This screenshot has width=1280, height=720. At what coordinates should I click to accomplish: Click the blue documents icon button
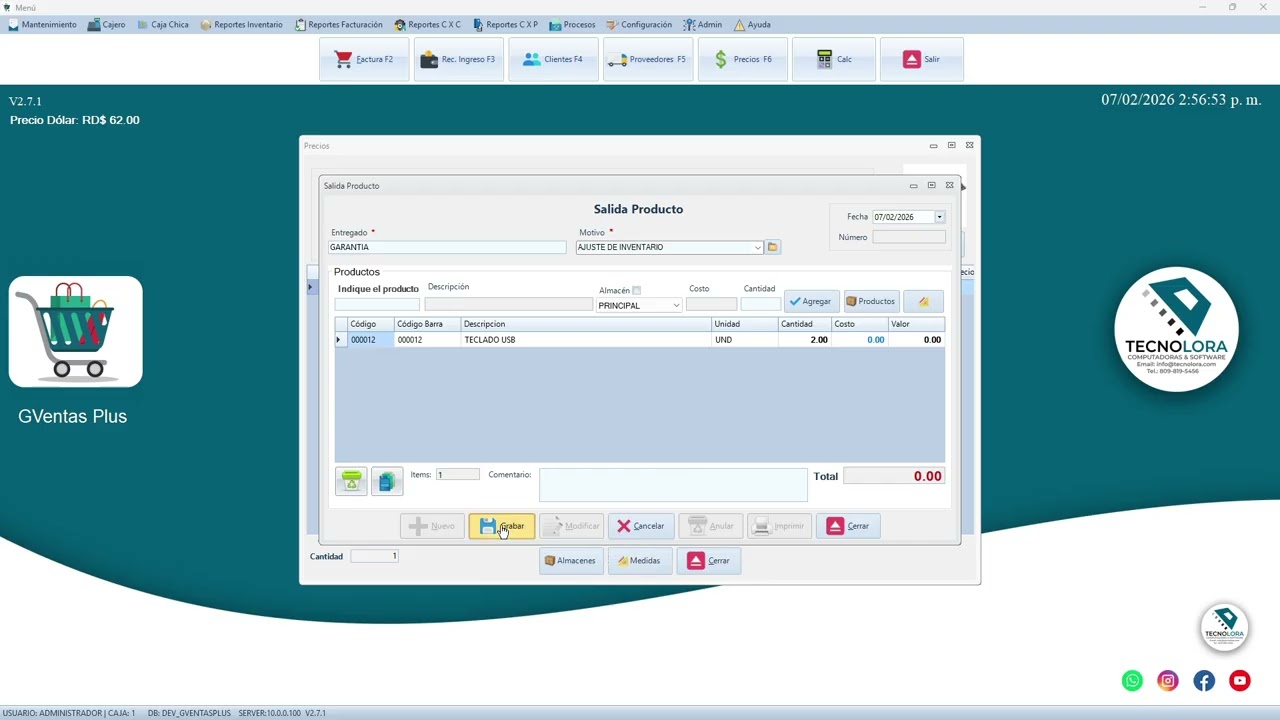(x=387, y=481)
